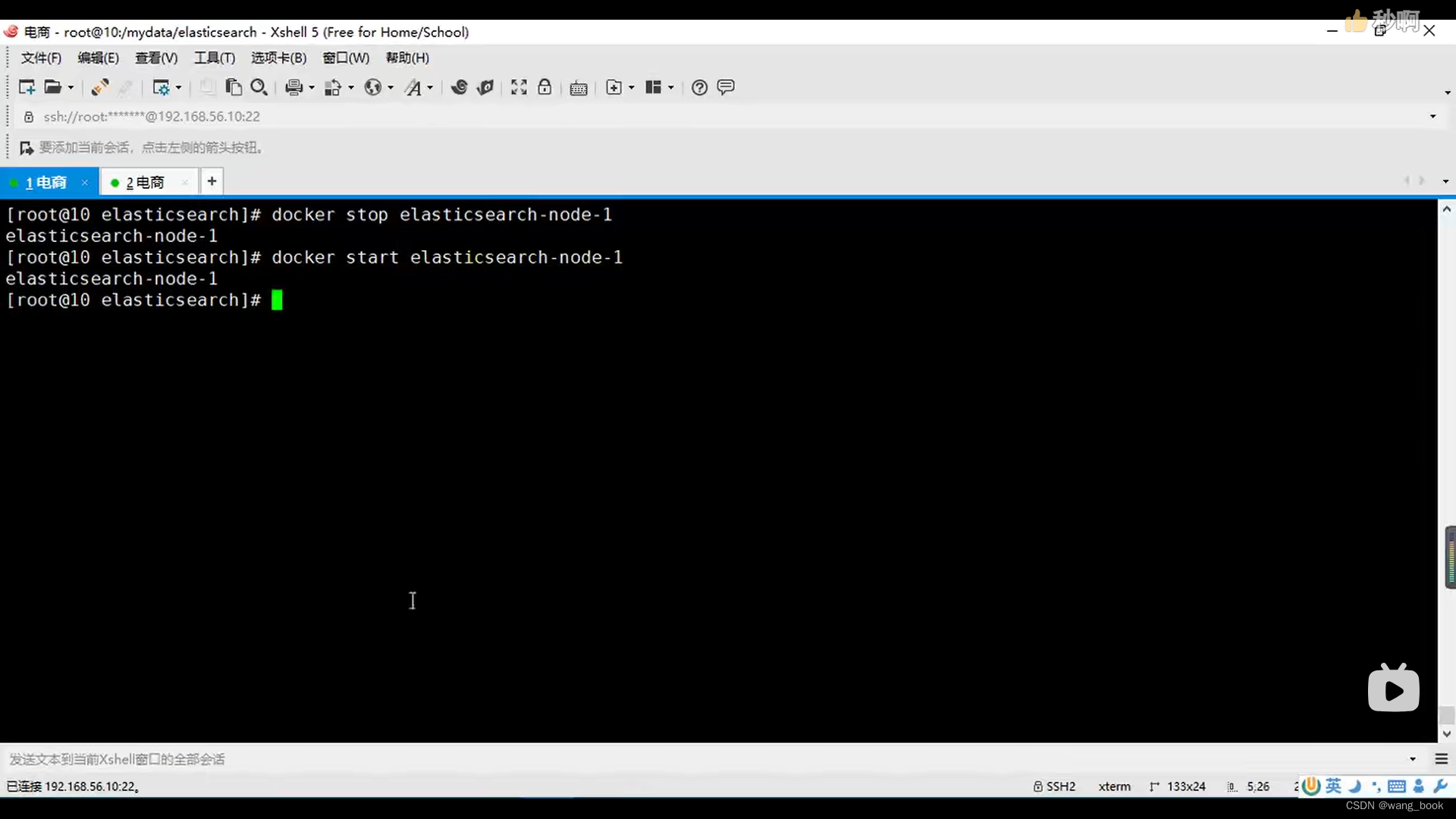This screenshot has width=1456, height=819.
Task: Click the Open folder icon
Action: click(52, 87)
